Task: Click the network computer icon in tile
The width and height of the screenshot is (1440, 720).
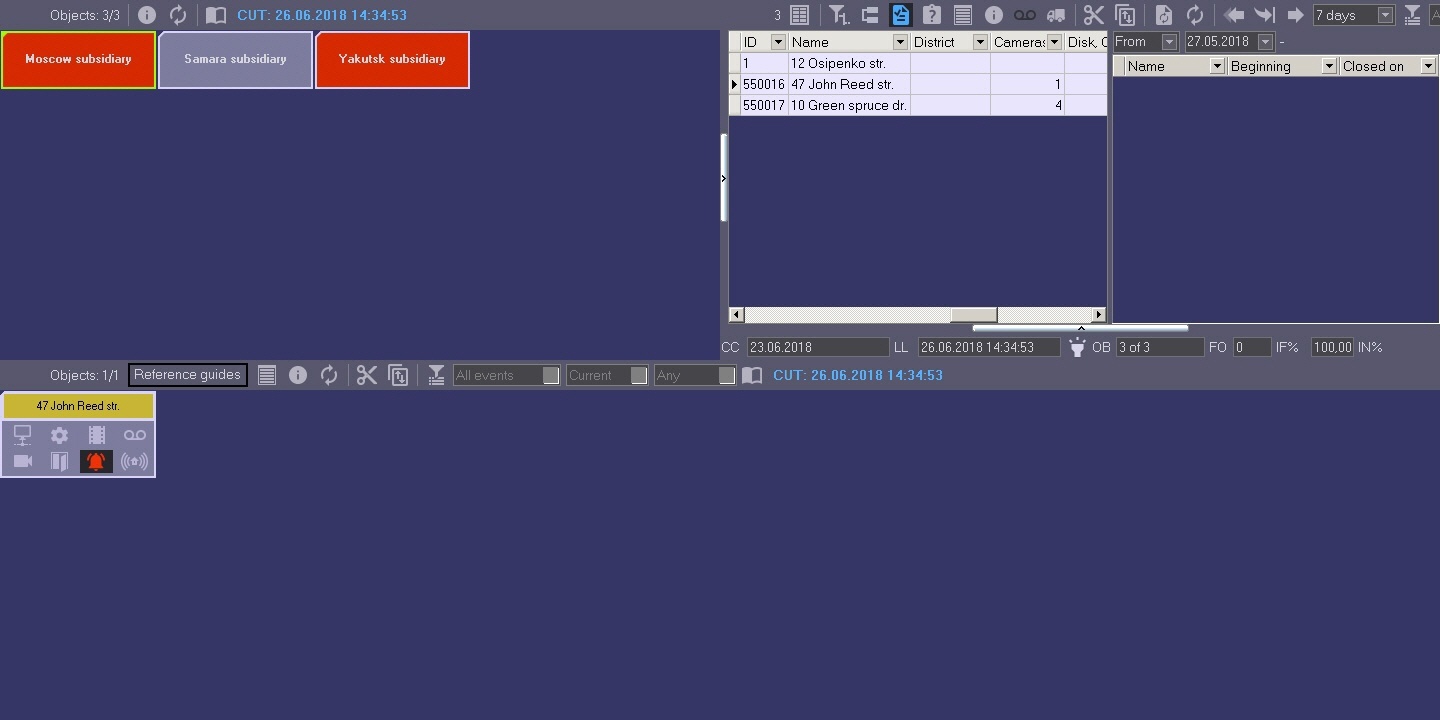Action: 23,435
